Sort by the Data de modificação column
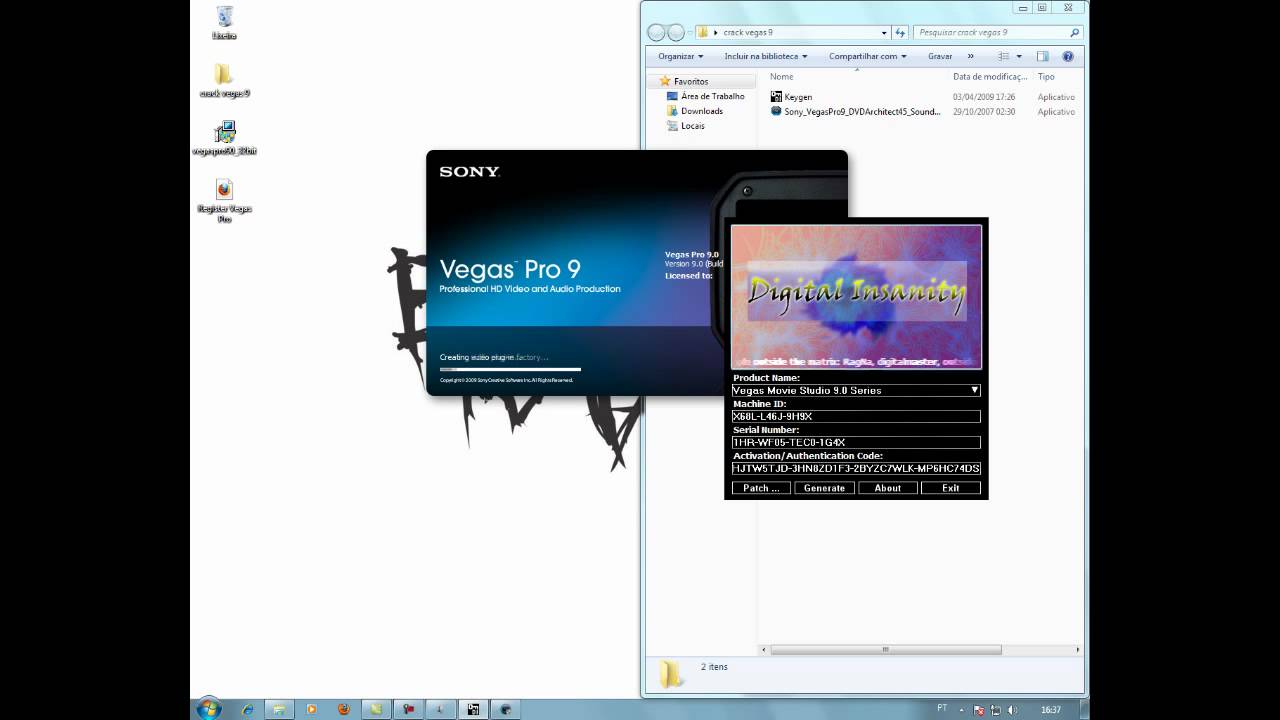 (990, 76)
